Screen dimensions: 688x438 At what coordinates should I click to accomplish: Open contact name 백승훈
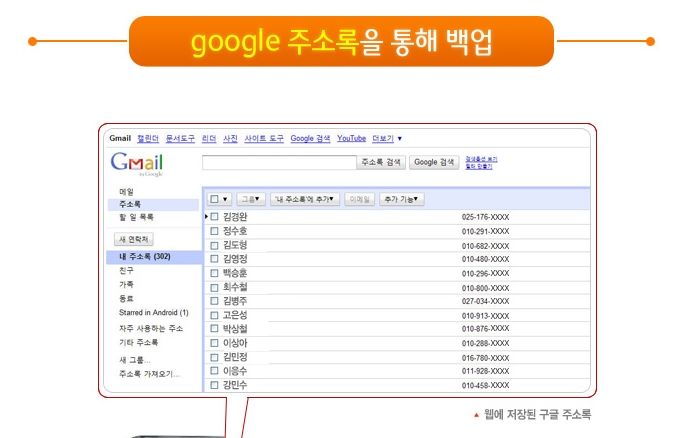tap(235, 273)
